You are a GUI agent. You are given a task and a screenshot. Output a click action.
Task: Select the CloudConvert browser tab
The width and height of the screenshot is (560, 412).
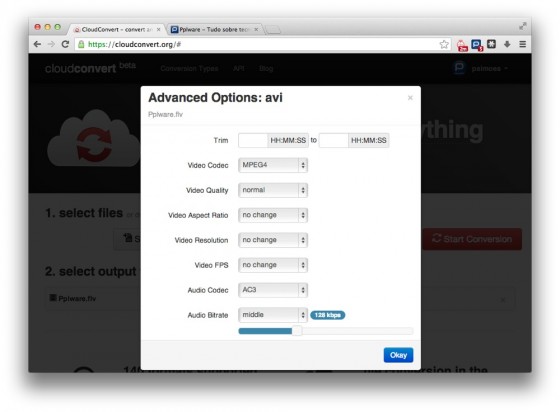click(x=117, y=30)
